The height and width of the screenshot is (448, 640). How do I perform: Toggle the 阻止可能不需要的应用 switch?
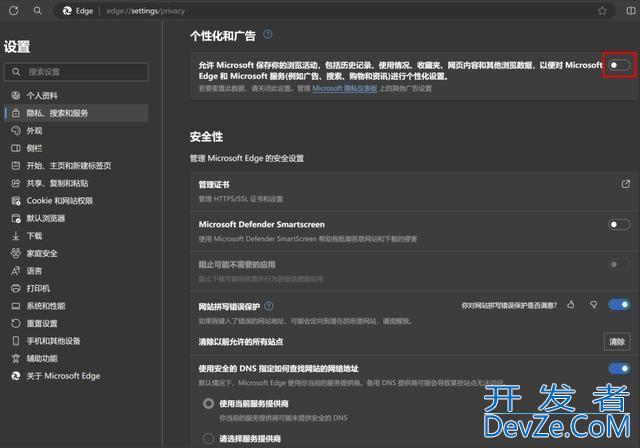coord(619,264)
